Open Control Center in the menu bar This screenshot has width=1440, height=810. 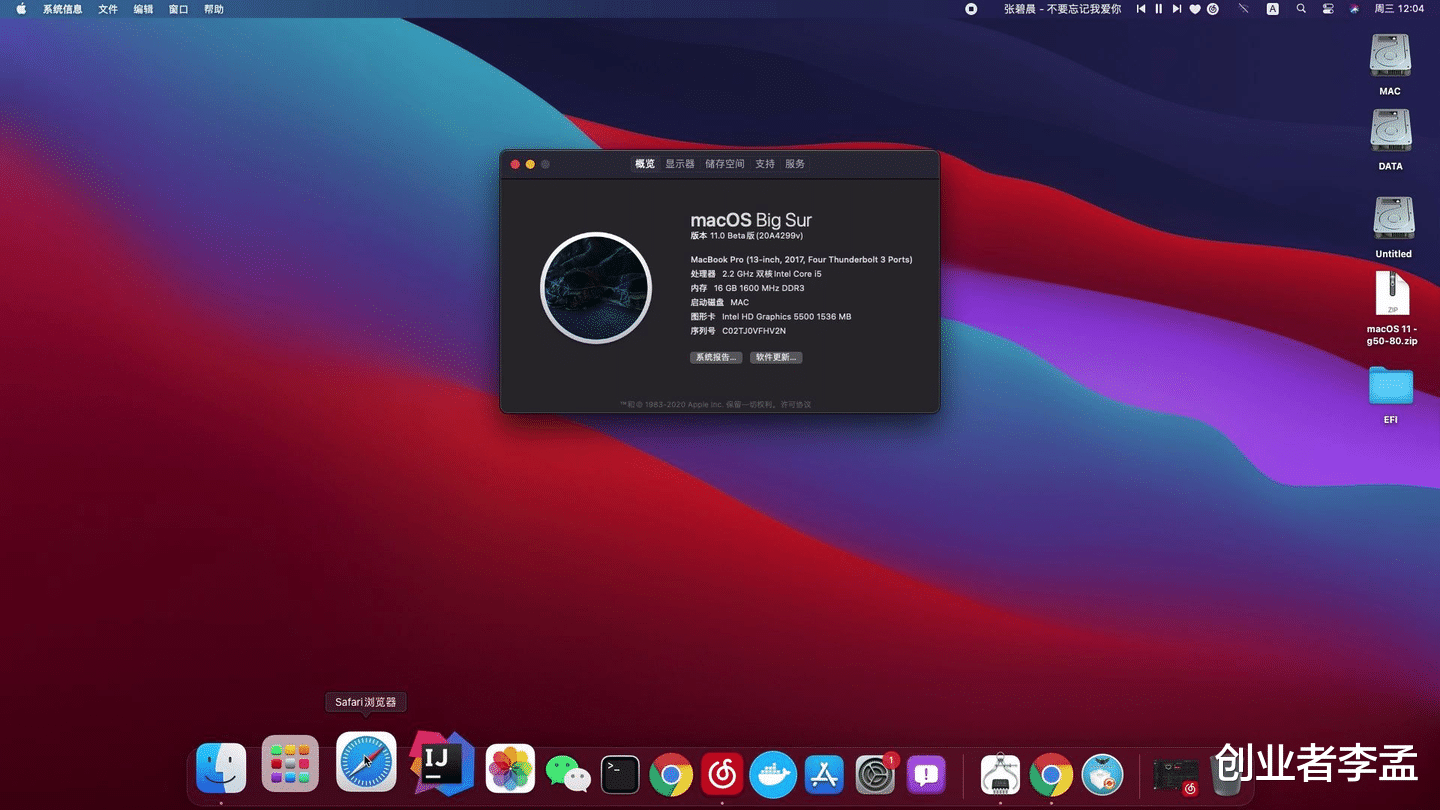pyautogui.click(x=1328, y=9)
